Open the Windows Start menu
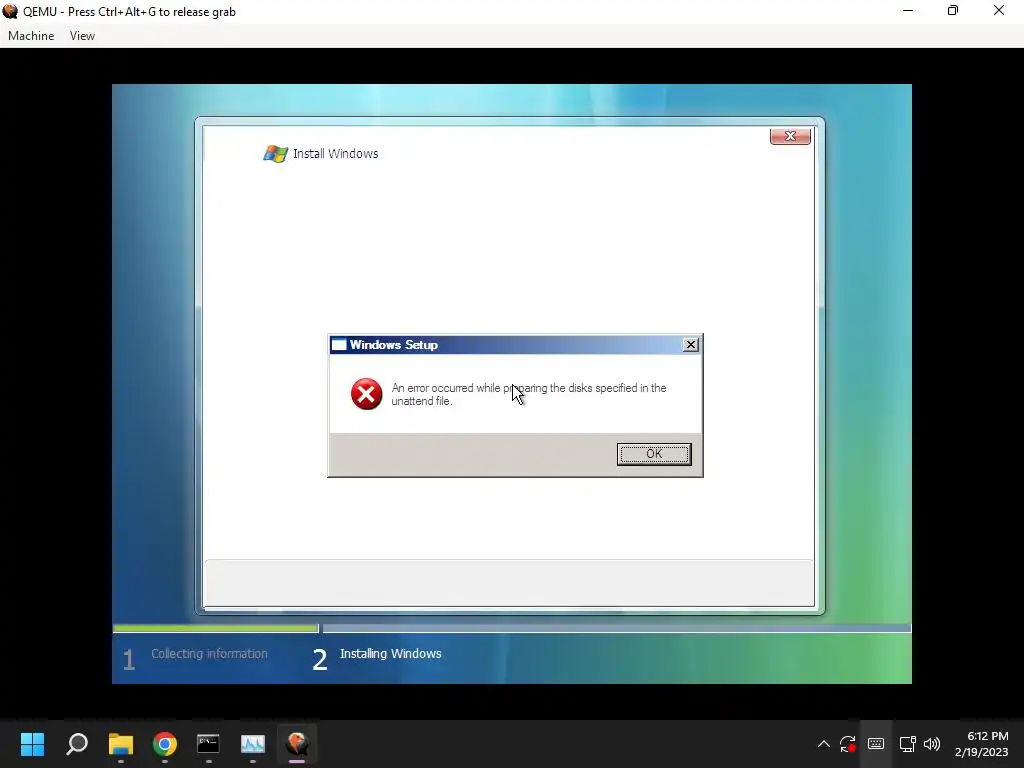Screen dimensions: 1024x768 coord(33,744)
